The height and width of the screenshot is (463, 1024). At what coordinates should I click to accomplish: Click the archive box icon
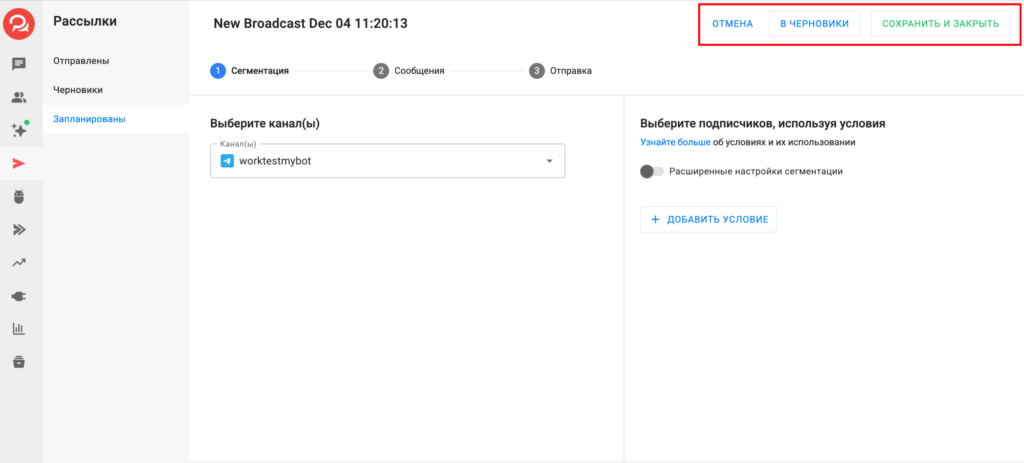[19, 361]
